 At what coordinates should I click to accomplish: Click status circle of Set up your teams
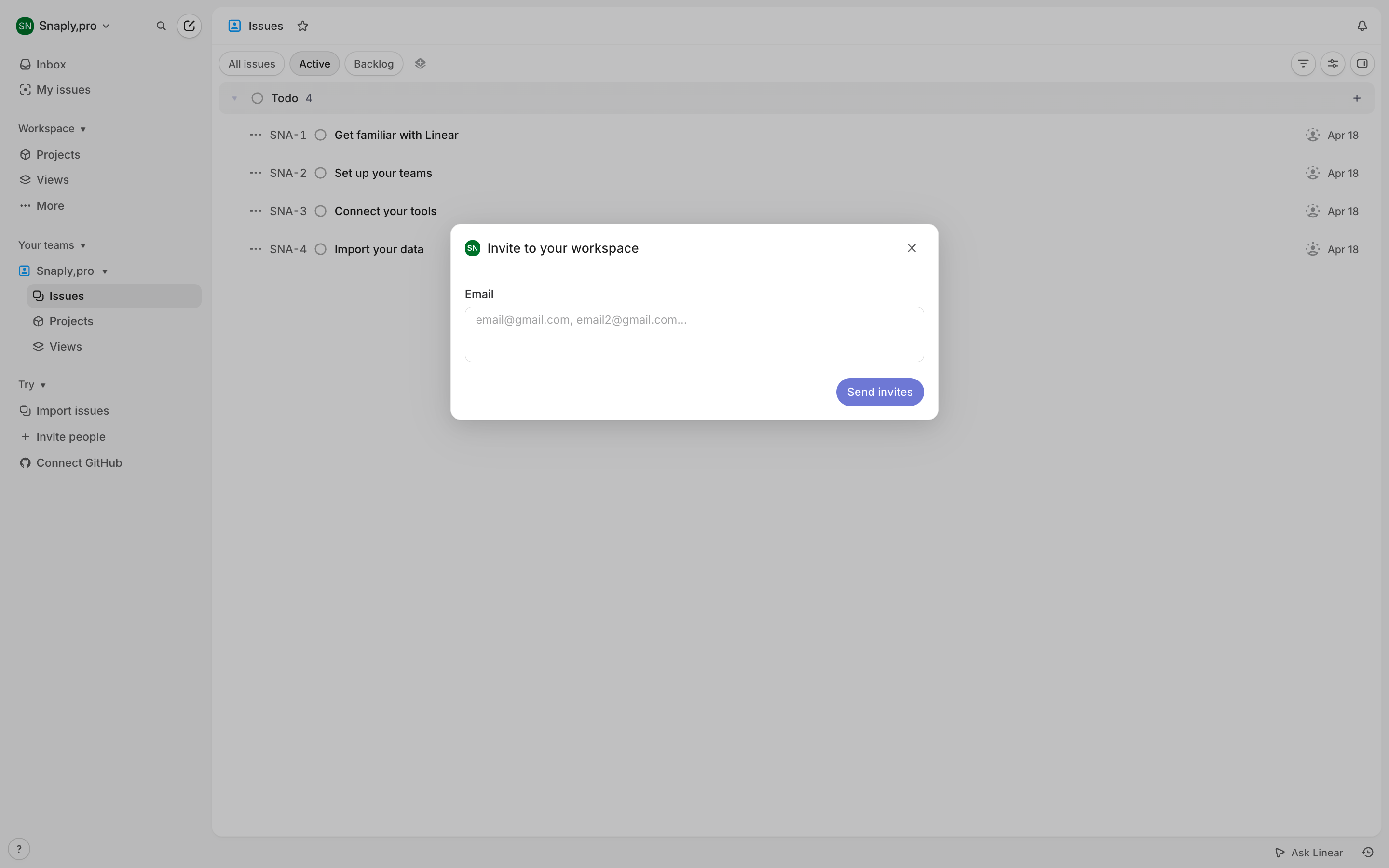click(x=321, y=173)
